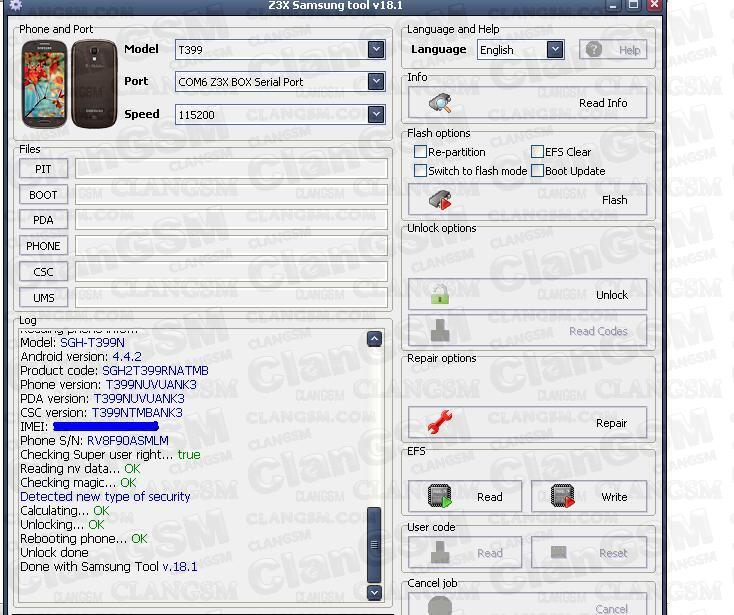
Task: Click the Repair button label
Action: coord(611,423)
